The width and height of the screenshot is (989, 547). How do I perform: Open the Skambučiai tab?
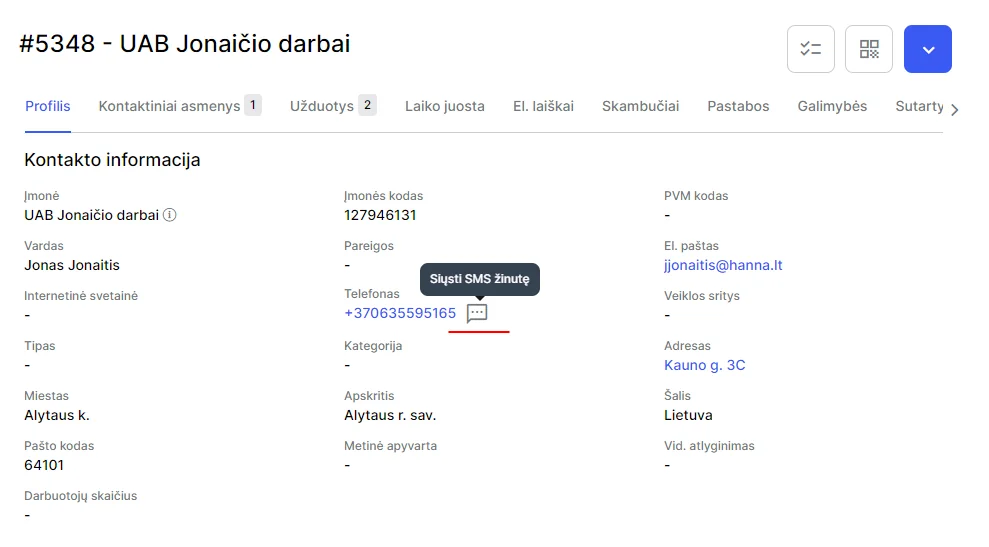[x=640, y=106]
